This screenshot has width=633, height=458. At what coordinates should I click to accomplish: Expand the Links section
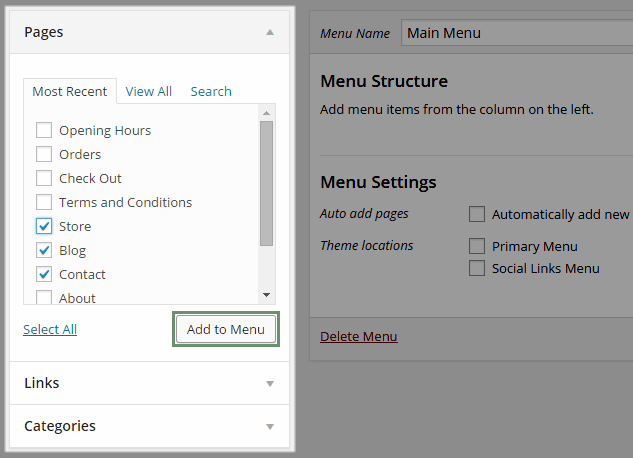270,383
